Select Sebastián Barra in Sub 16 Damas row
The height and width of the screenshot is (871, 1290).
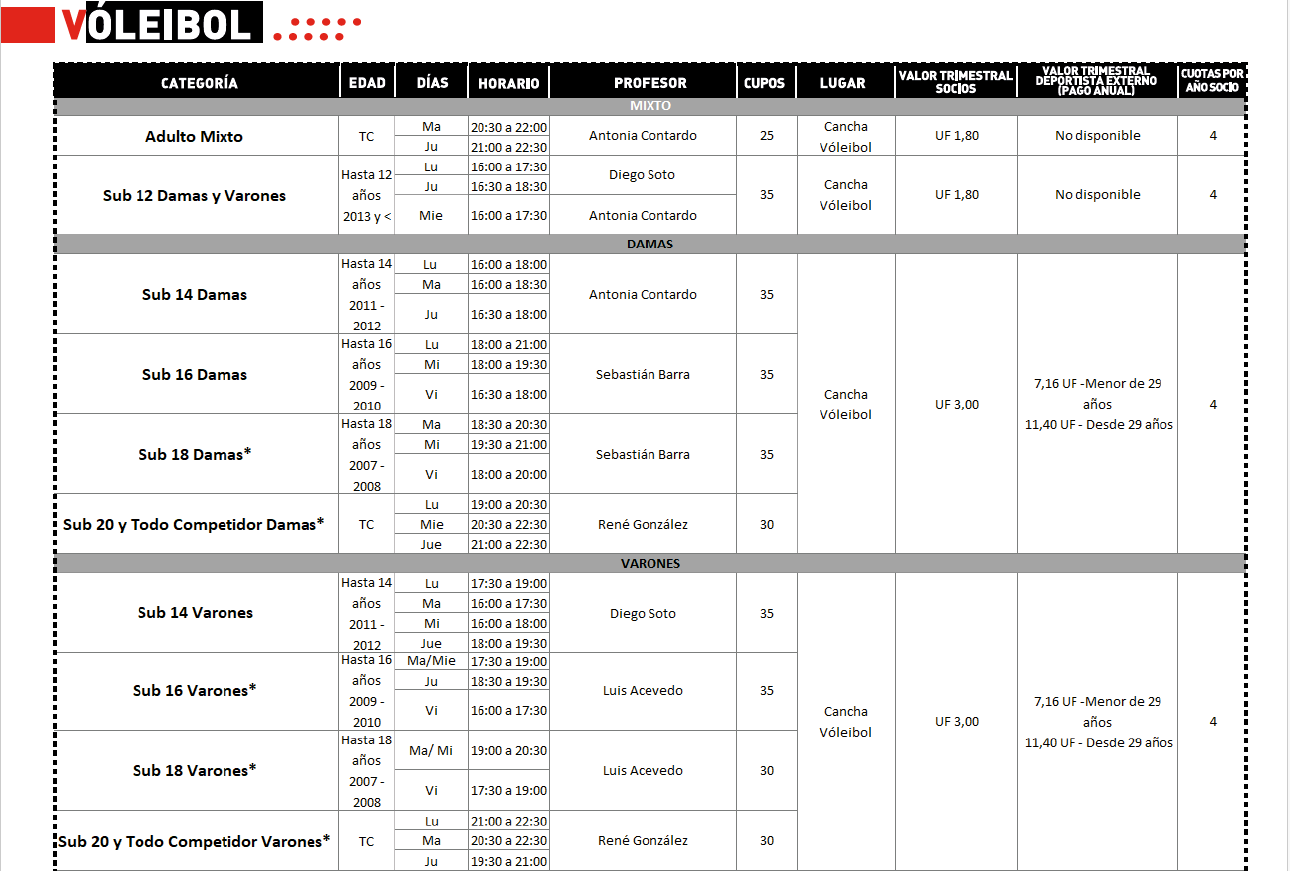click(642, 374)
